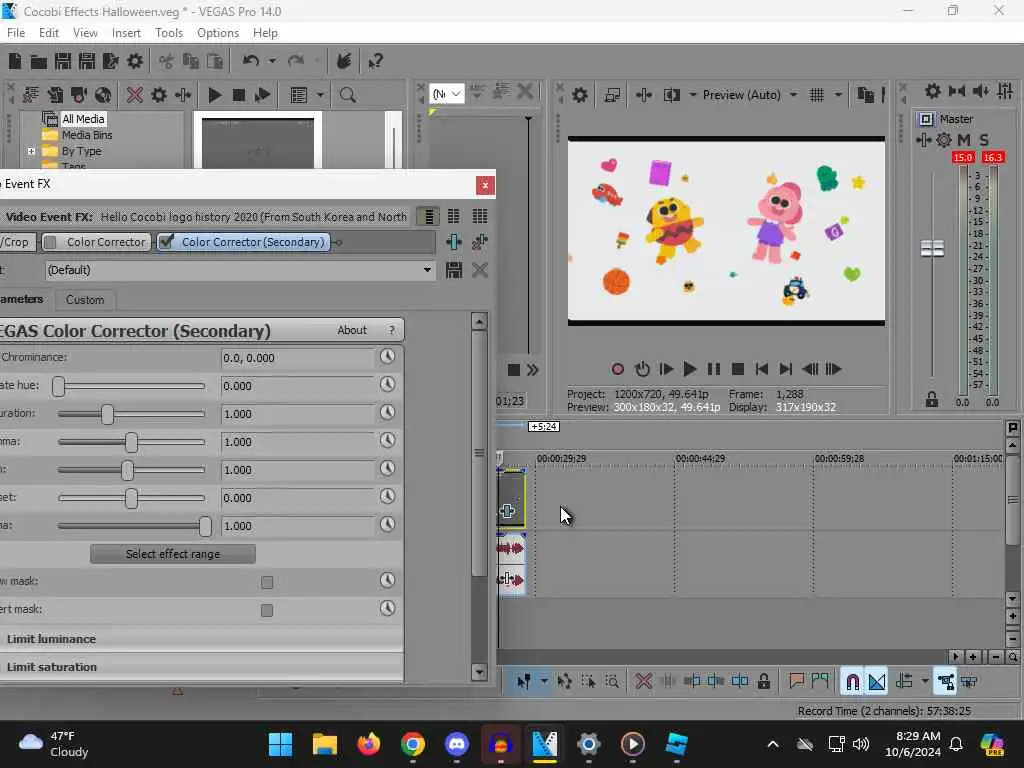Delete selected event with the red X in the timeline toolbar
The height and width of the screenshot is (768, 1024).
[x=643, y=682]
